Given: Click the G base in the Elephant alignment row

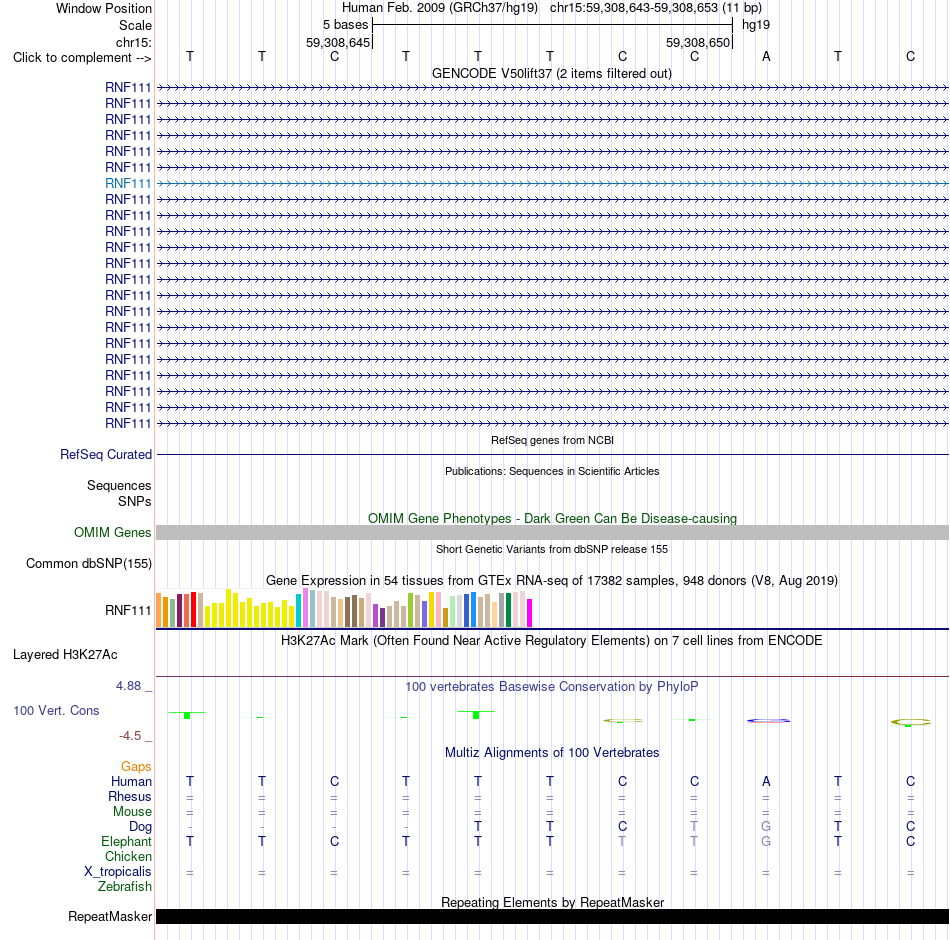Looking at the screenshot, I should coord(766,841).
